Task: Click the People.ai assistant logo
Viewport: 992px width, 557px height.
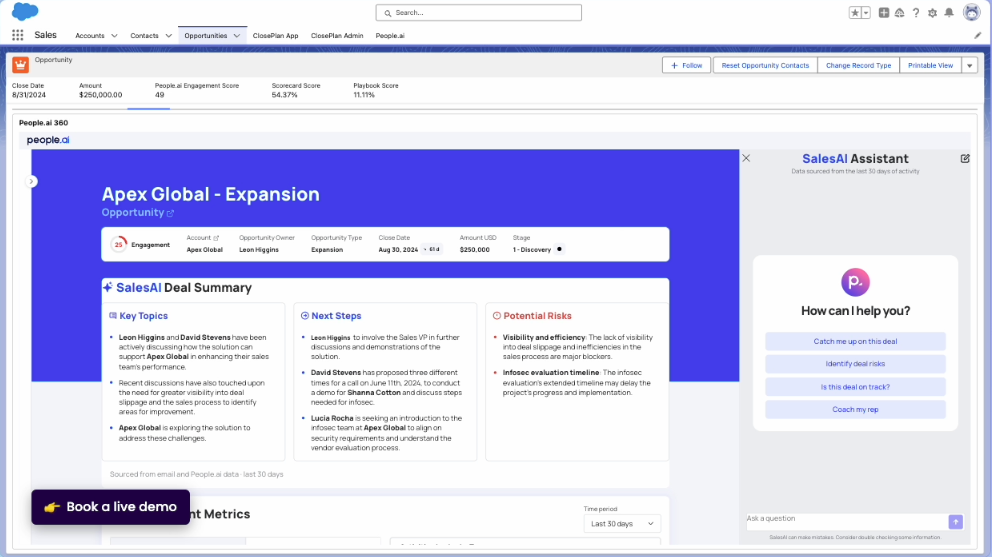Action: point(855,282)
